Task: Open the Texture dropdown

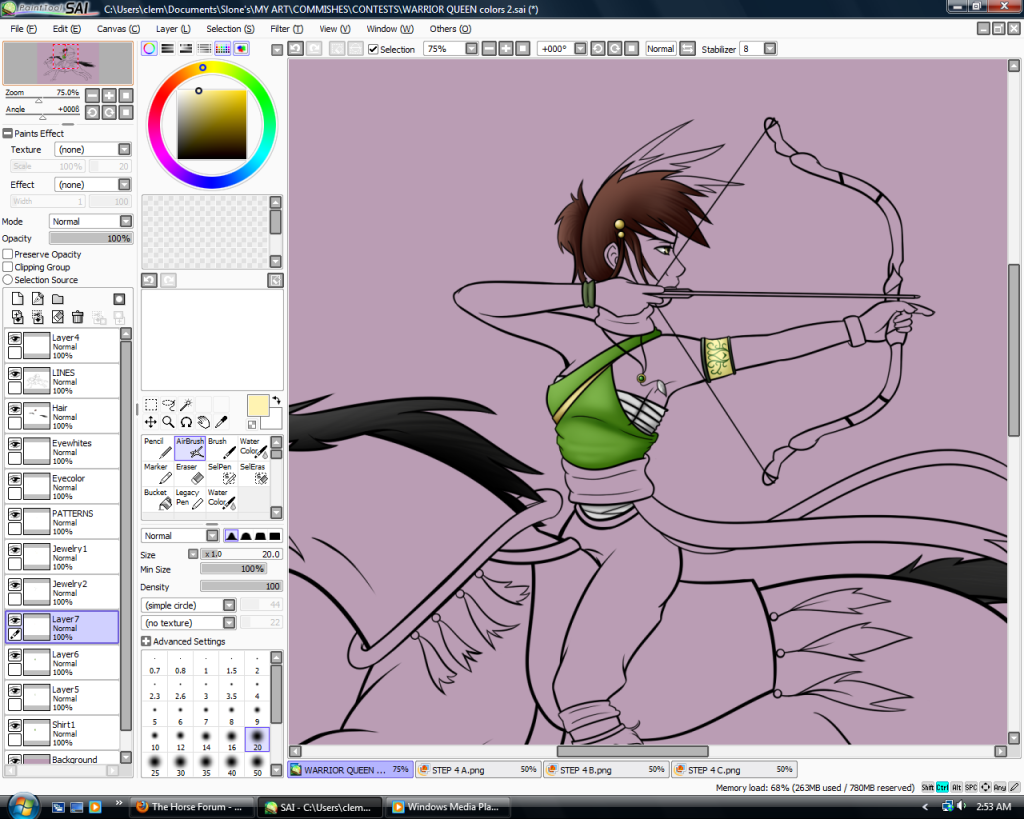Action: [x=93, y=150]
